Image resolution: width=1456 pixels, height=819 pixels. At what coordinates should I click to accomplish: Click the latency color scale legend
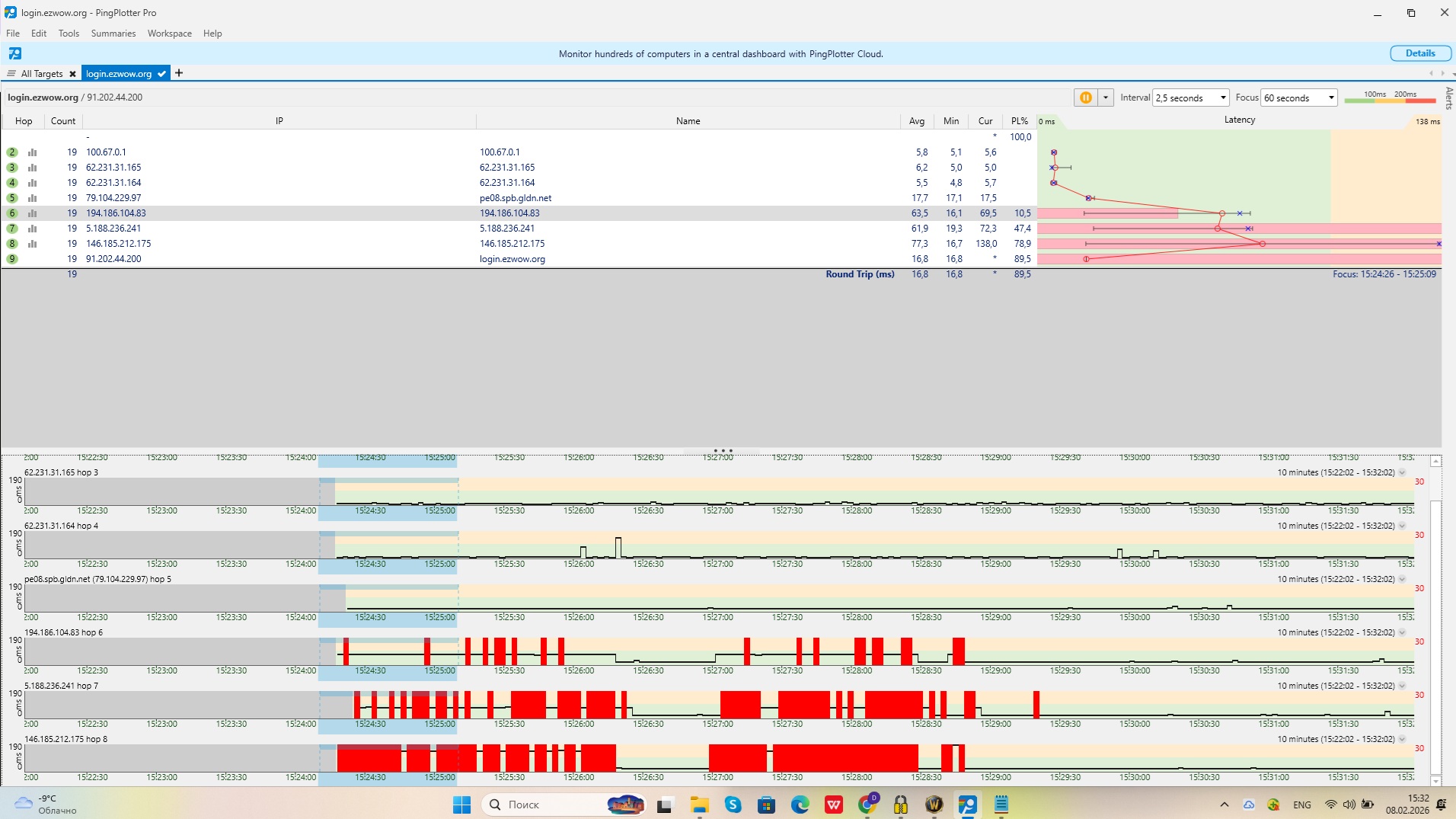click(x=1390, y=98)
